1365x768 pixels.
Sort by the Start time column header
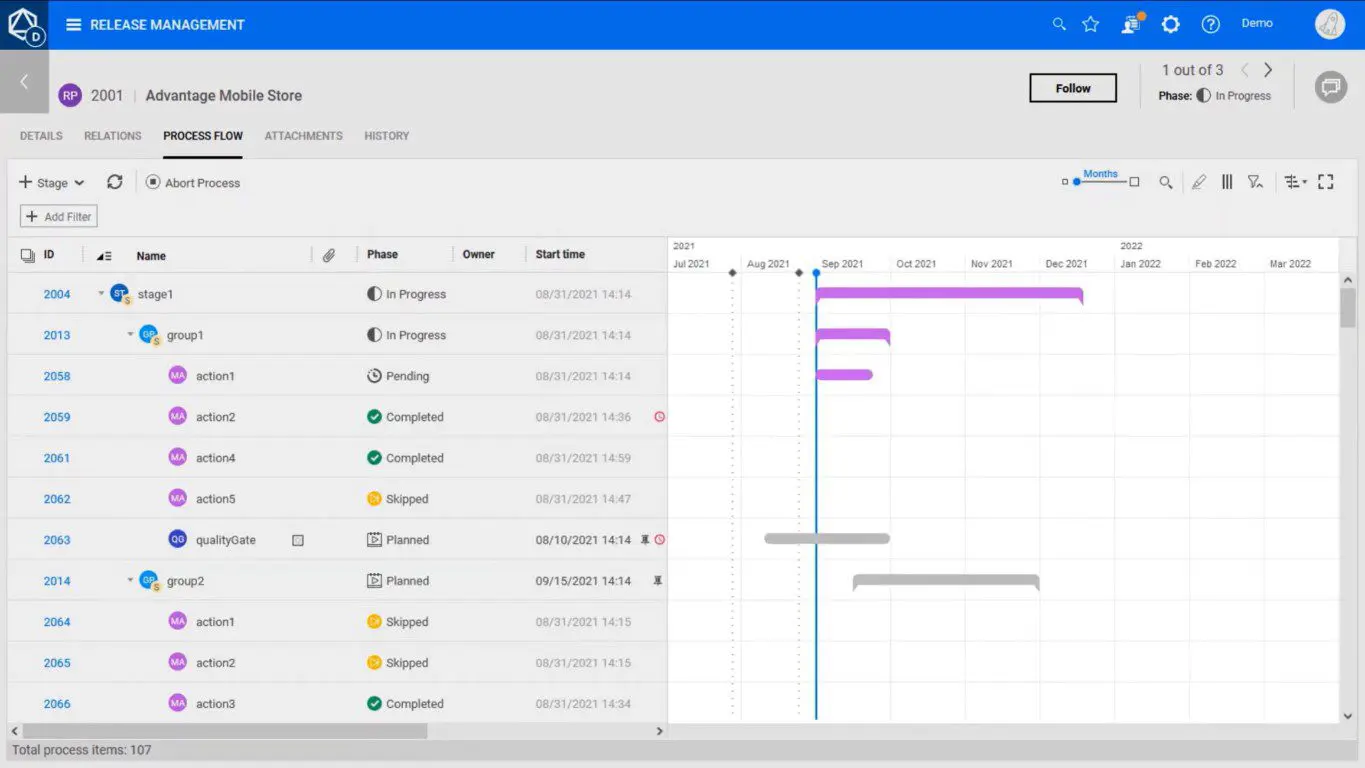coord(560,255)
